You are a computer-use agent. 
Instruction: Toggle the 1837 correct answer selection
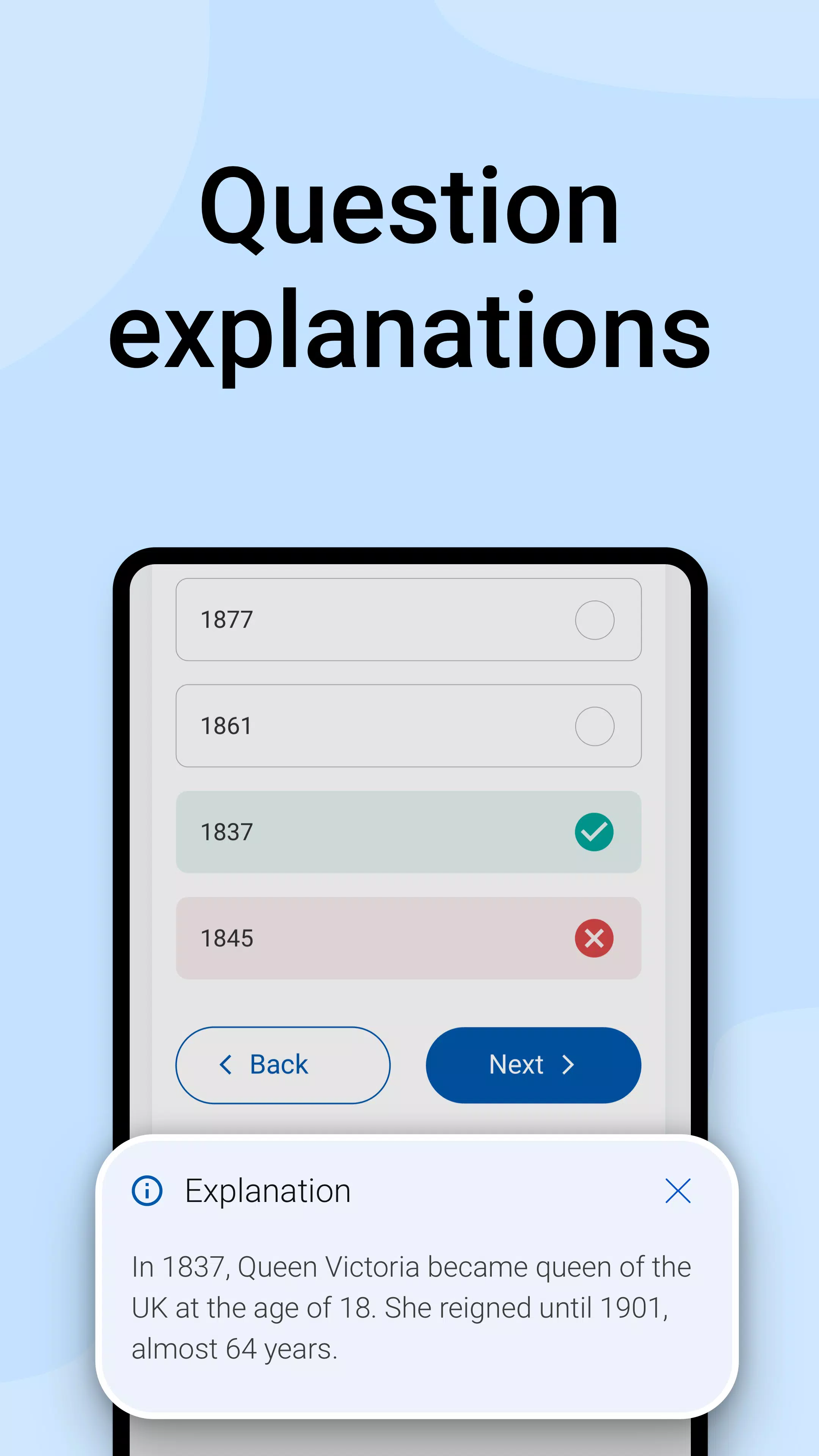tap(594, 831)
